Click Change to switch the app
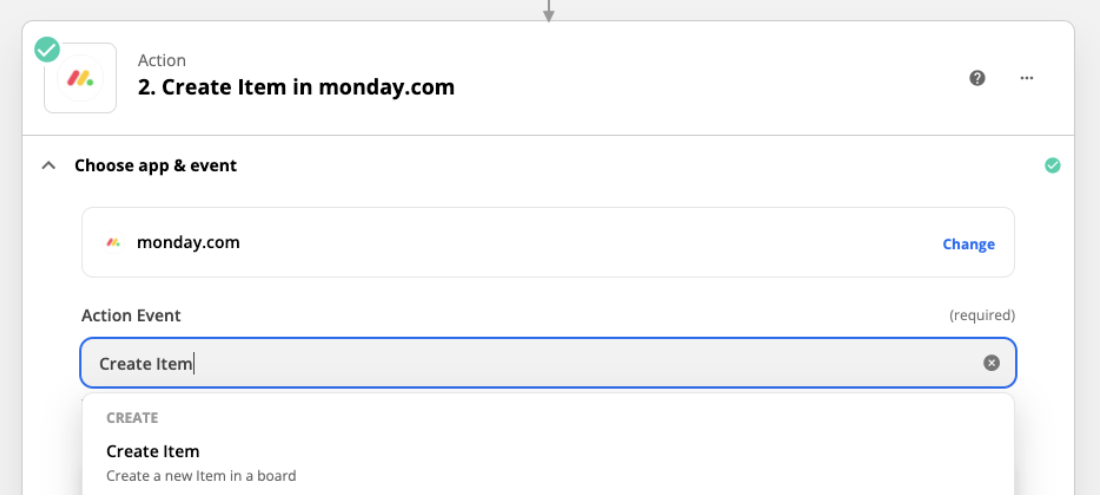1100x500 pixels. [x=968, y=244]
